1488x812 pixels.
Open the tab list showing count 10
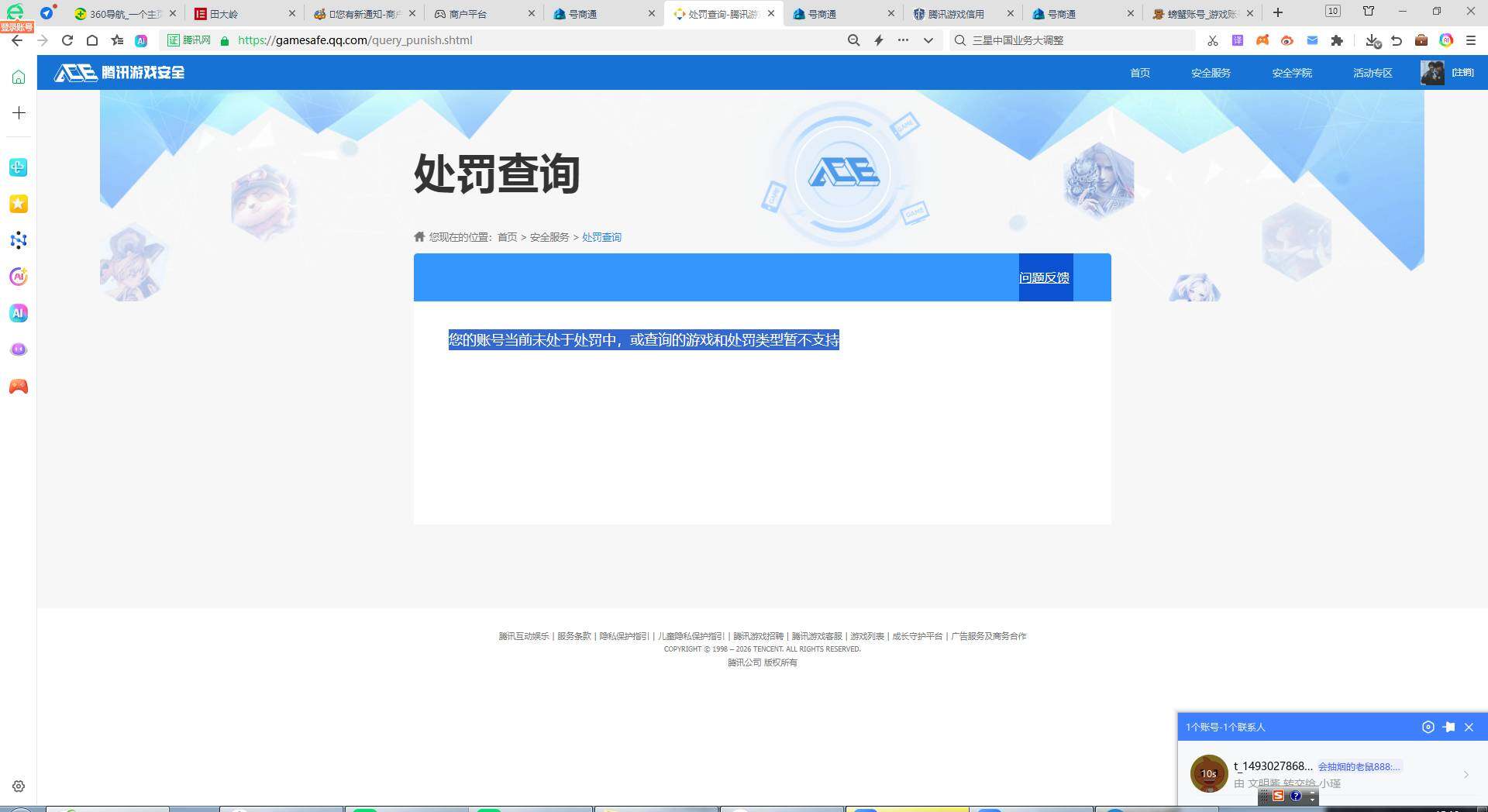click(1333, 12)
